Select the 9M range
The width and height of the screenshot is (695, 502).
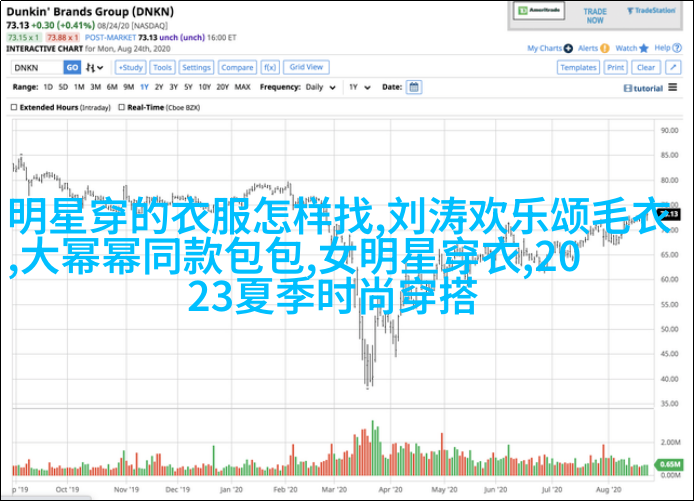pyautogui.click(x=129, y=87)
